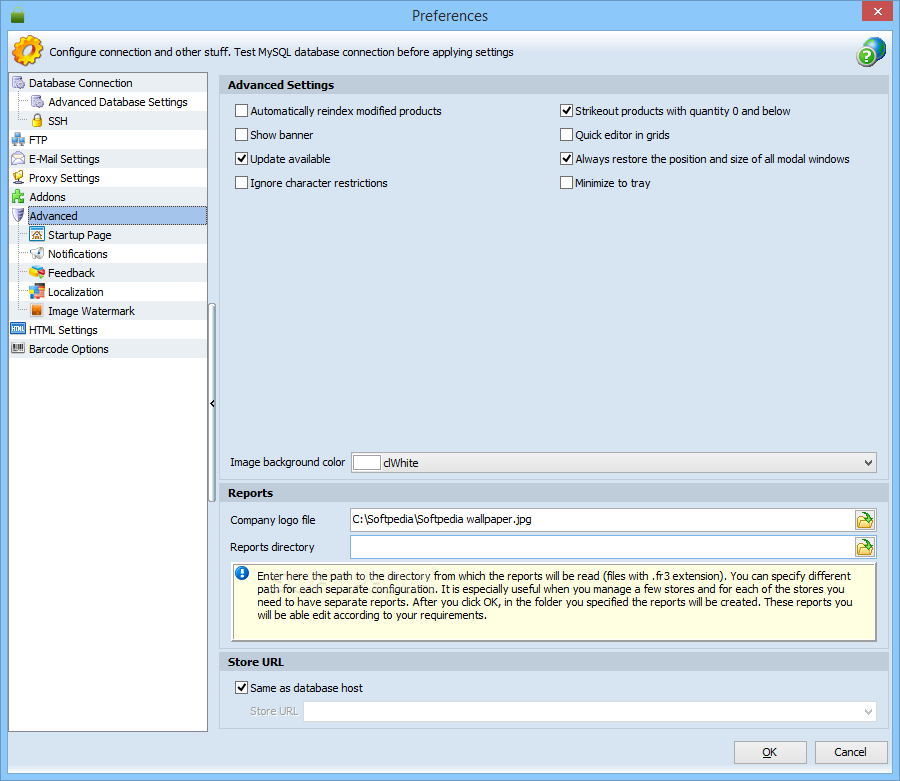This screenshot has height=781, width=900.
Task: Click the Localization flags icon
Action: click(37, 291)
